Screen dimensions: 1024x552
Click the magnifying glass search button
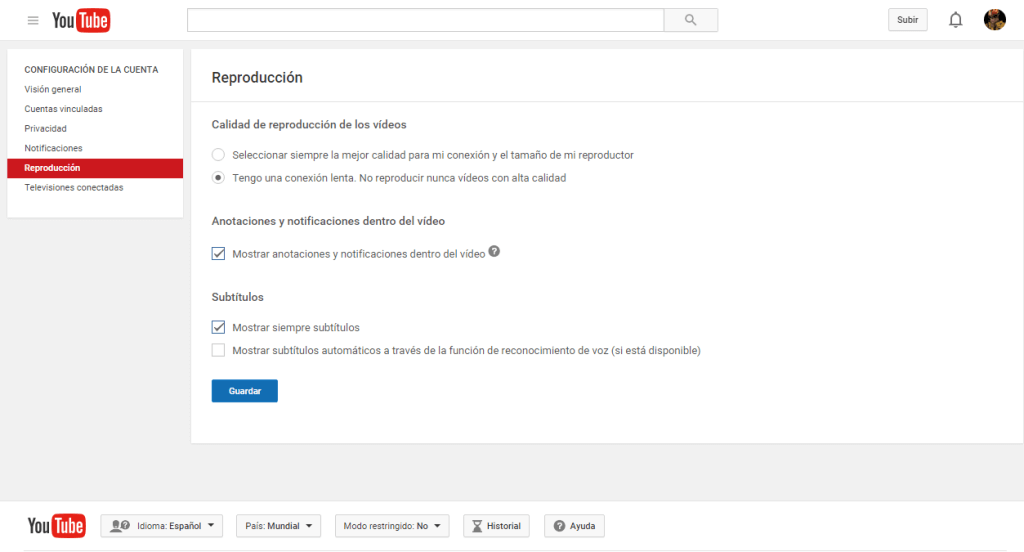click(x=690, y=20)
